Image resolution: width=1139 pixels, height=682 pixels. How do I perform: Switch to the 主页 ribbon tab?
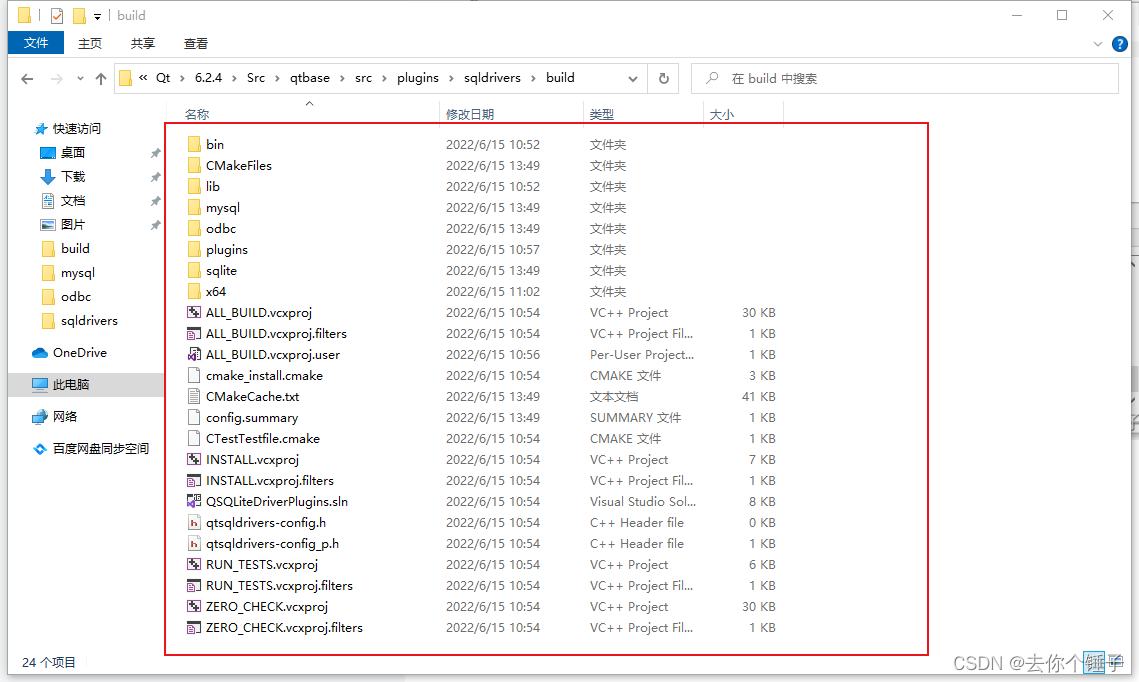point(89,44)
